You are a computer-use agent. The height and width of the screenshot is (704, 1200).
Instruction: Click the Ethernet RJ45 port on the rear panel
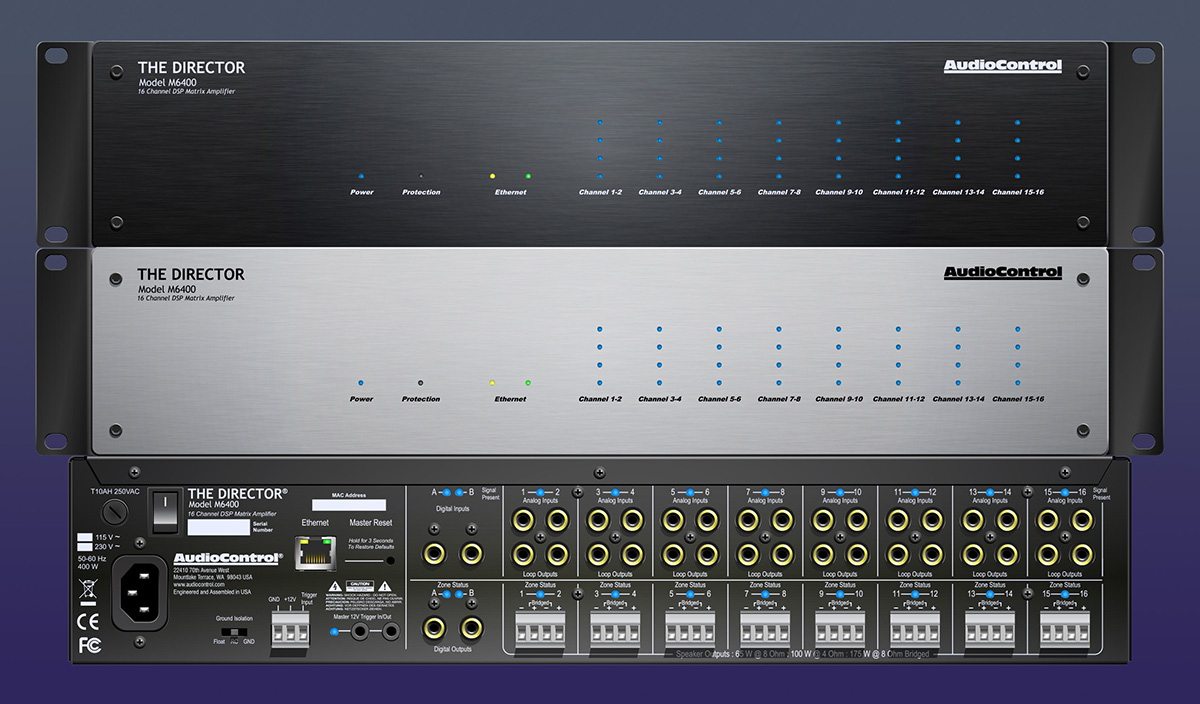(316, 553)
